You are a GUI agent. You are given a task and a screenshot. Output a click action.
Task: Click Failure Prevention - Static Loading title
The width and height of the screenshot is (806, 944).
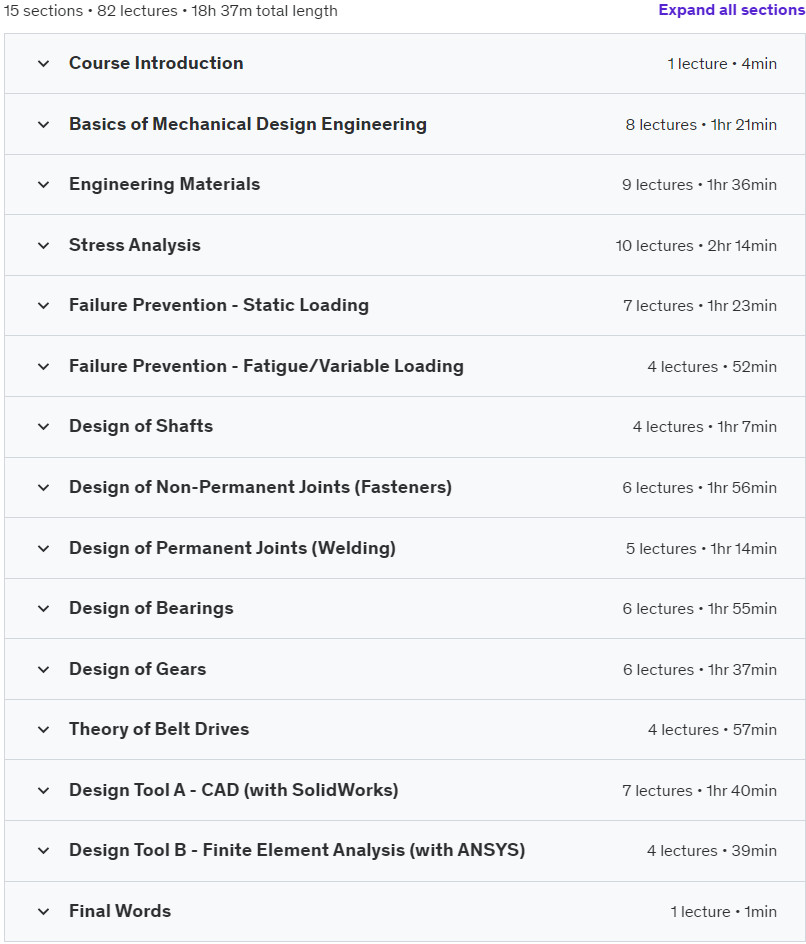219,305
